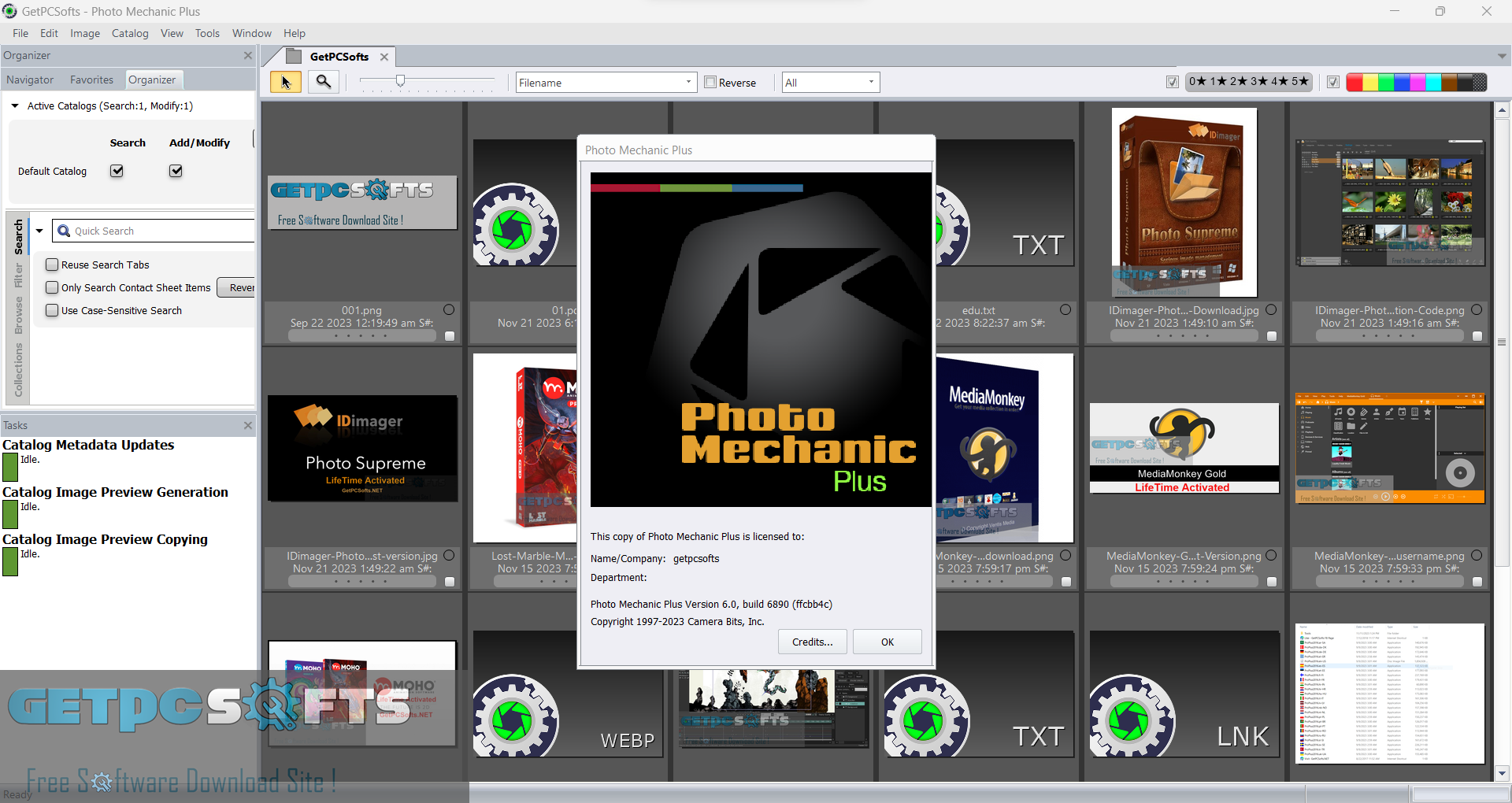Click the thumbnail size slider handle
This screenshot has height=803, width=1512.
[x=401, y=81]
